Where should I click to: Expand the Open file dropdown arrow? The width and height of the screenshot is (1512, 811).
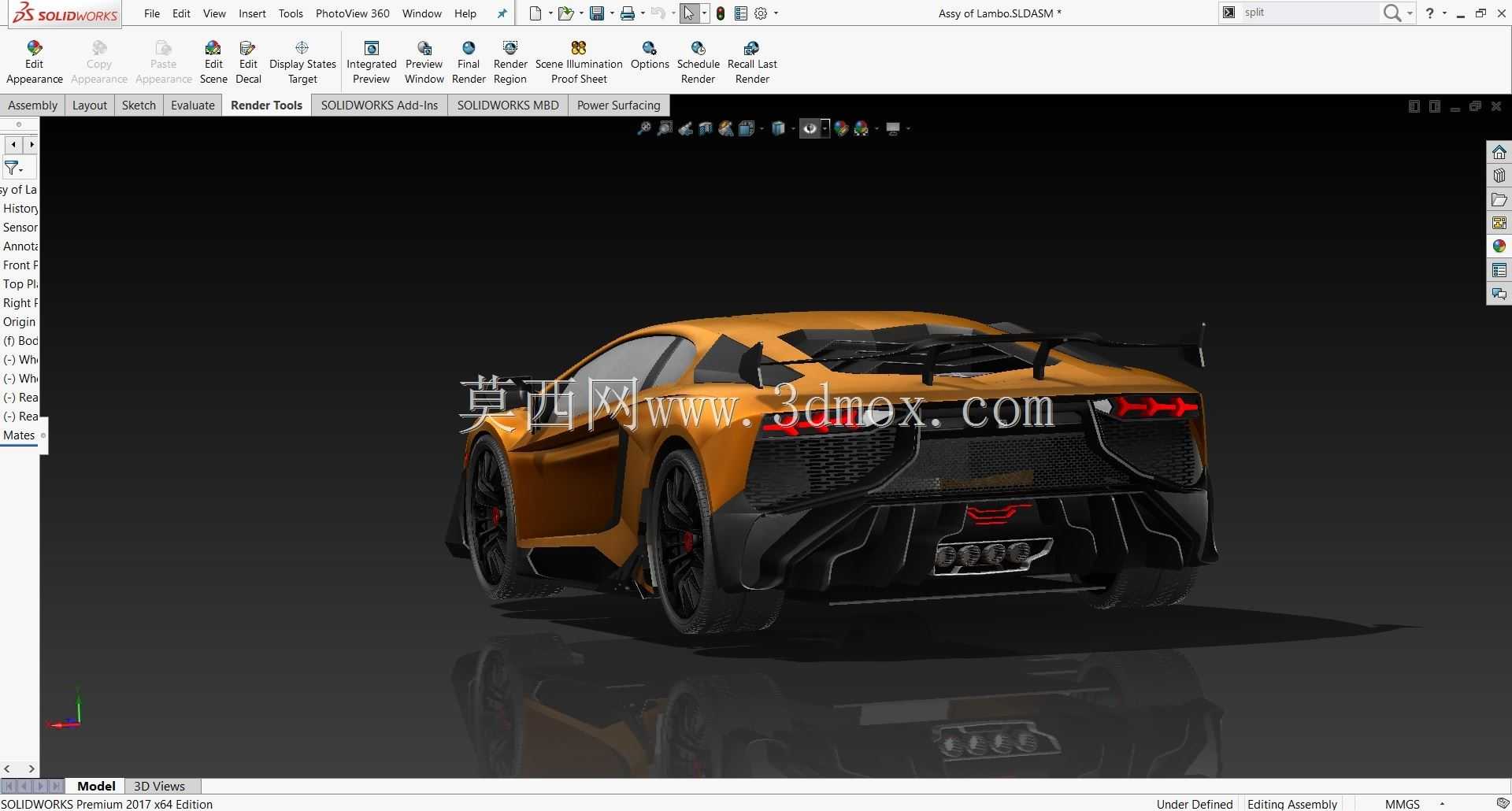[581, 13]
